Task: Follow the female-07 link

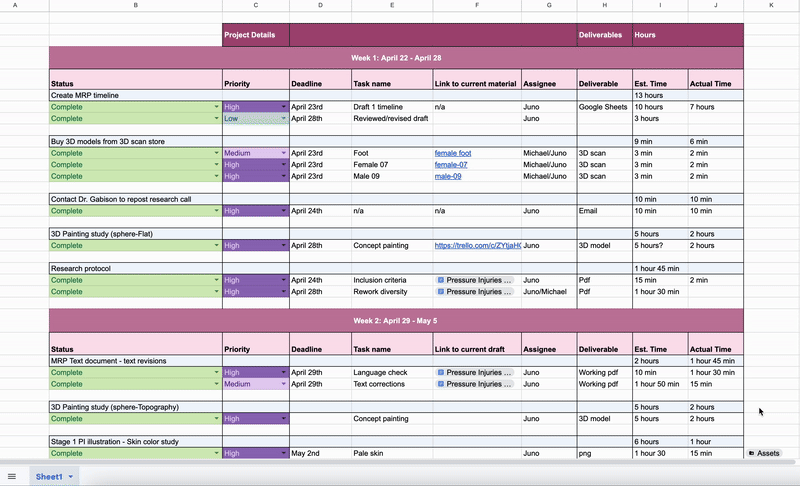Action: 451,165
